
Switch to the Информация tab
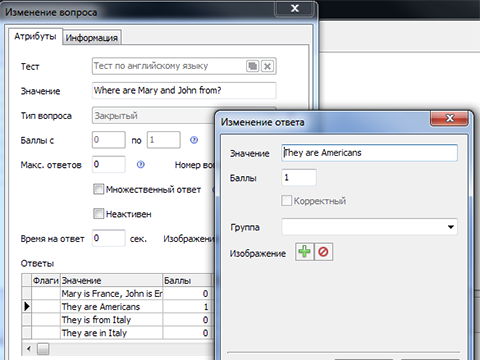[x=92, y=38]
